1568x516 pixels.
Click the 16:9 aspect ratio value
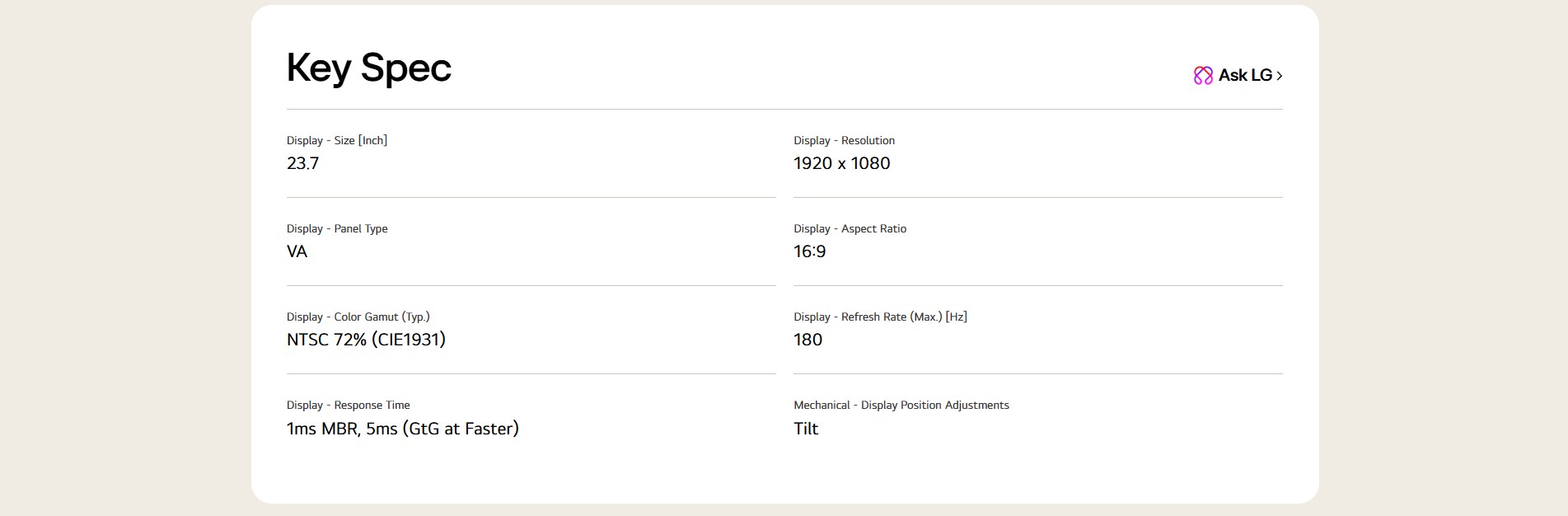[809, 251]
